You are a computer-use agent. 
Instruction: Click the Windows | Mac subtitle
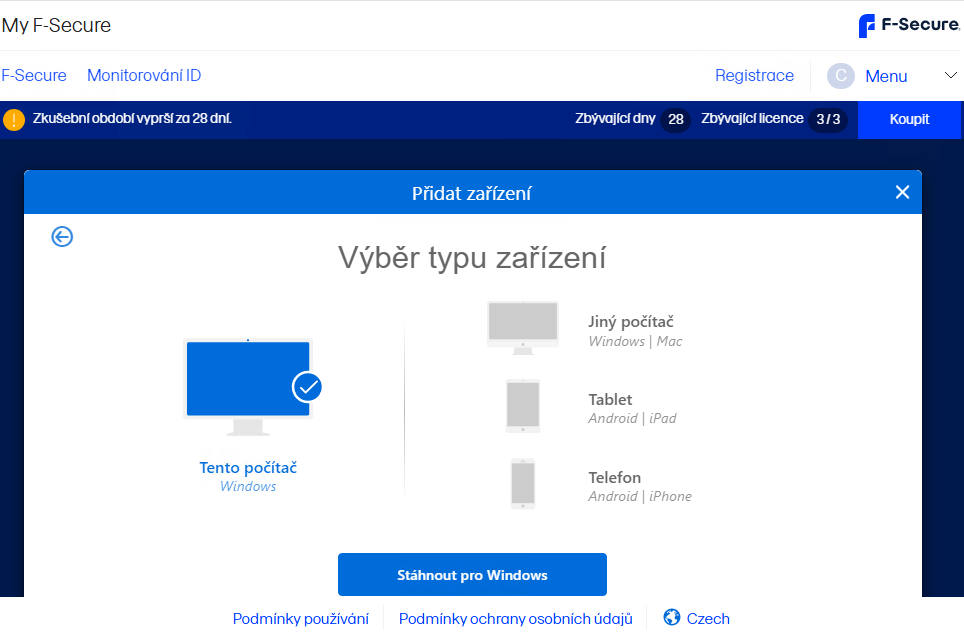635,341
